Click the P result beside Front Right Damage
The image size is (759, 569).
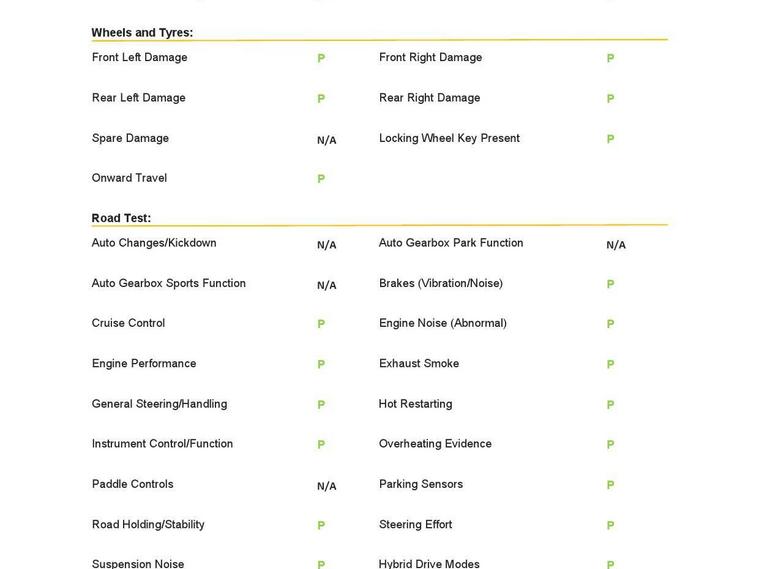610,59
